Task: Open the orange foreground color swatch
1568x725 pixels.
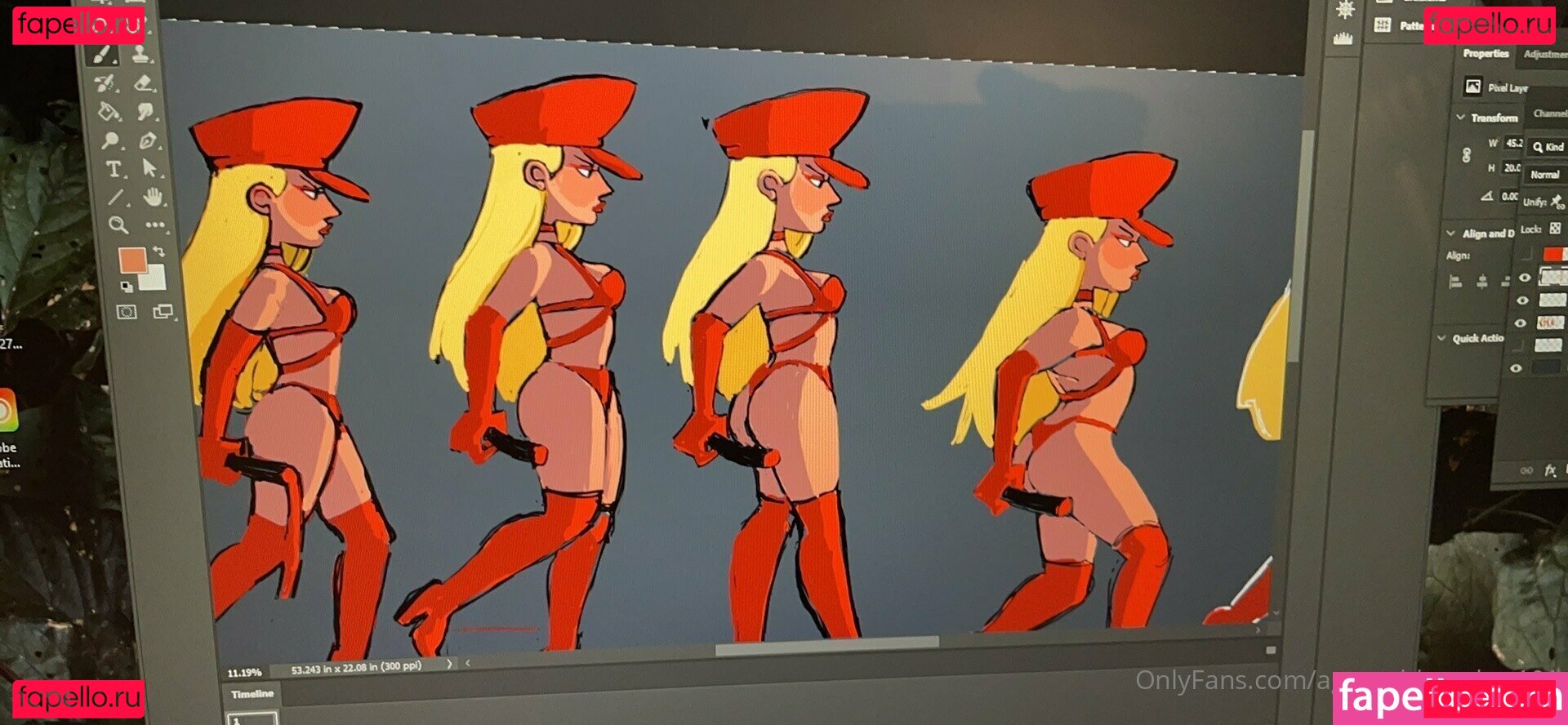Action: click(x=132, y=261)
